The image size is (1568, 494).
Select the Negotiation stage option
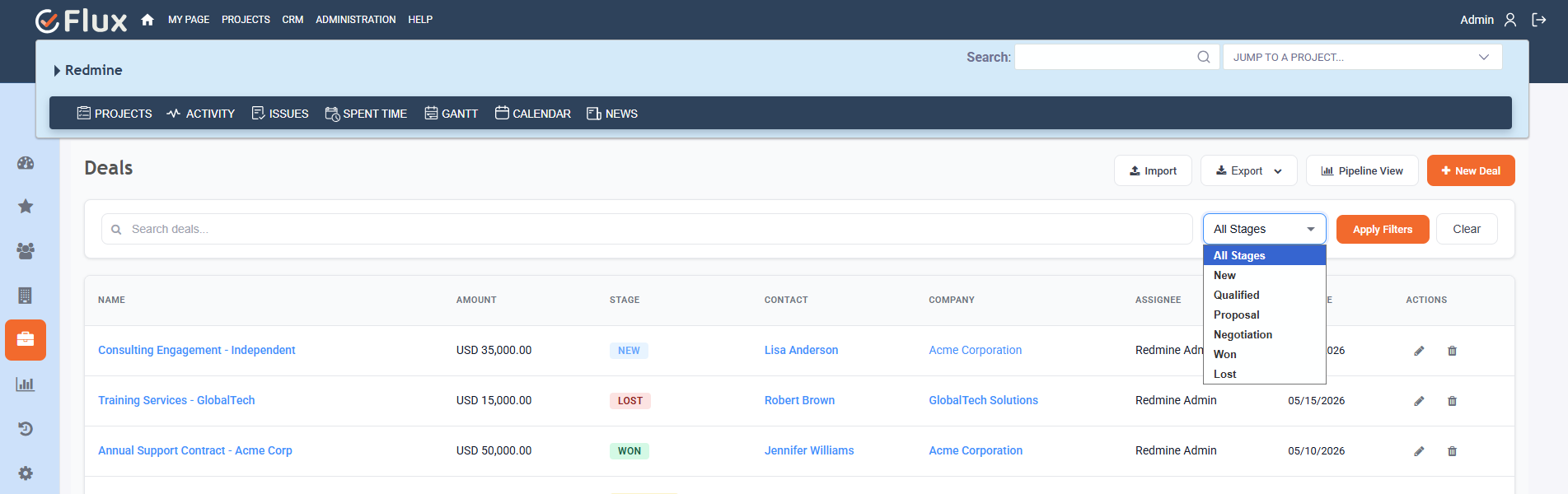click(x=1264, y=334)
